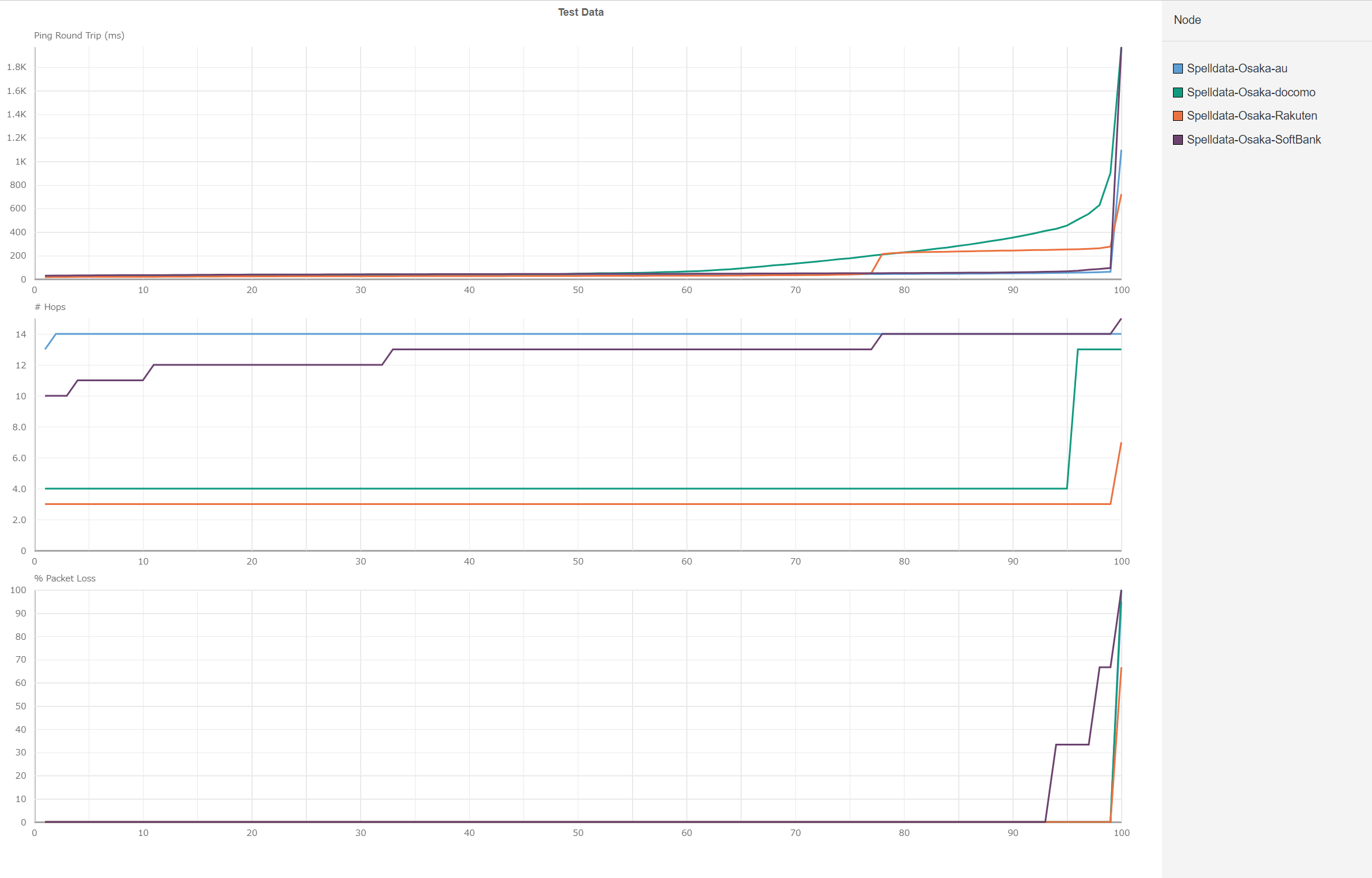1372x878 pixels.
Task: Click the 1K label on ping chart axis
Action: tap(21, 162)
